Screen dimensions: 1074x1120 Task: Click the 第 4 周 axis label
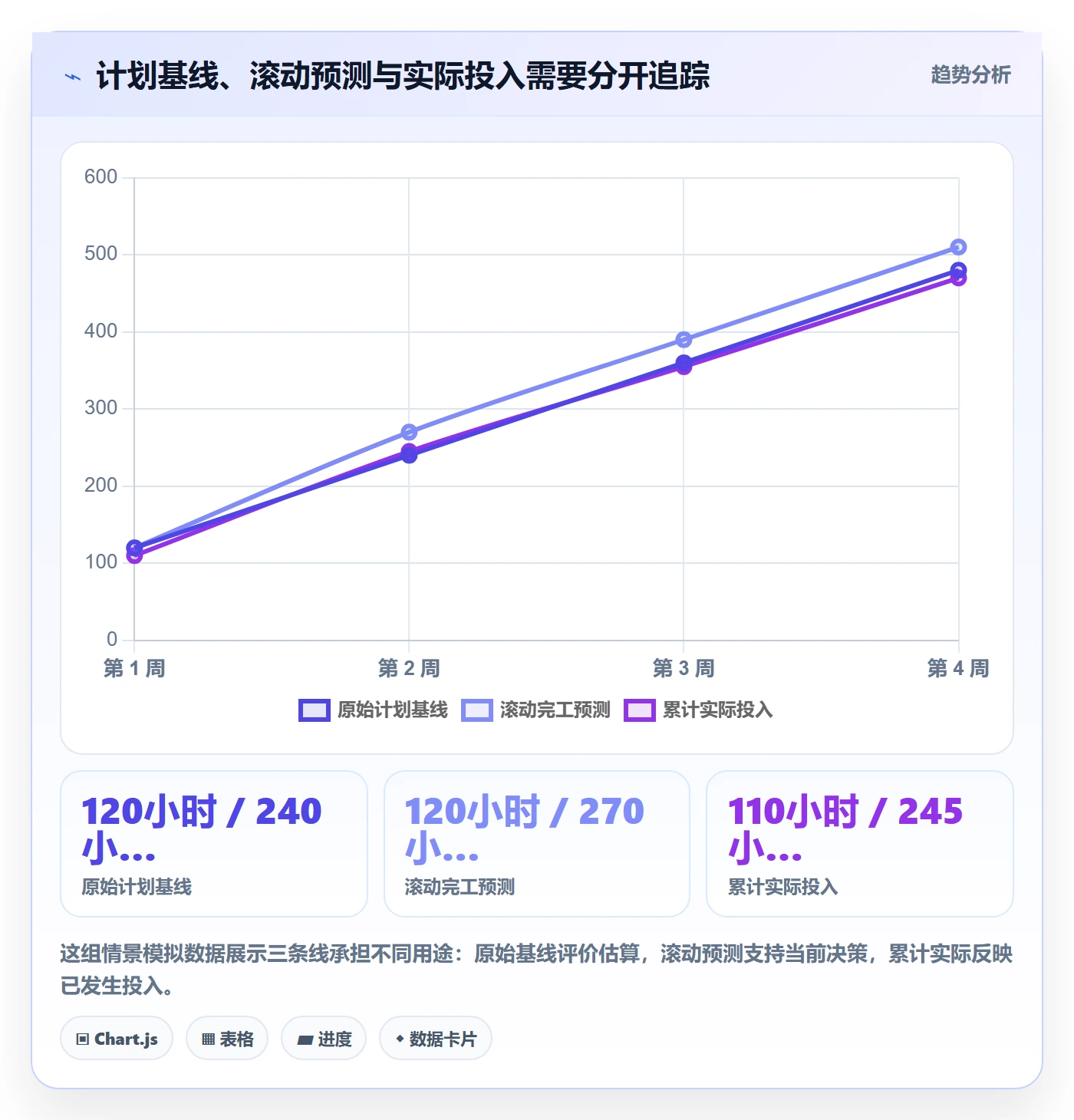click(958, 668)
